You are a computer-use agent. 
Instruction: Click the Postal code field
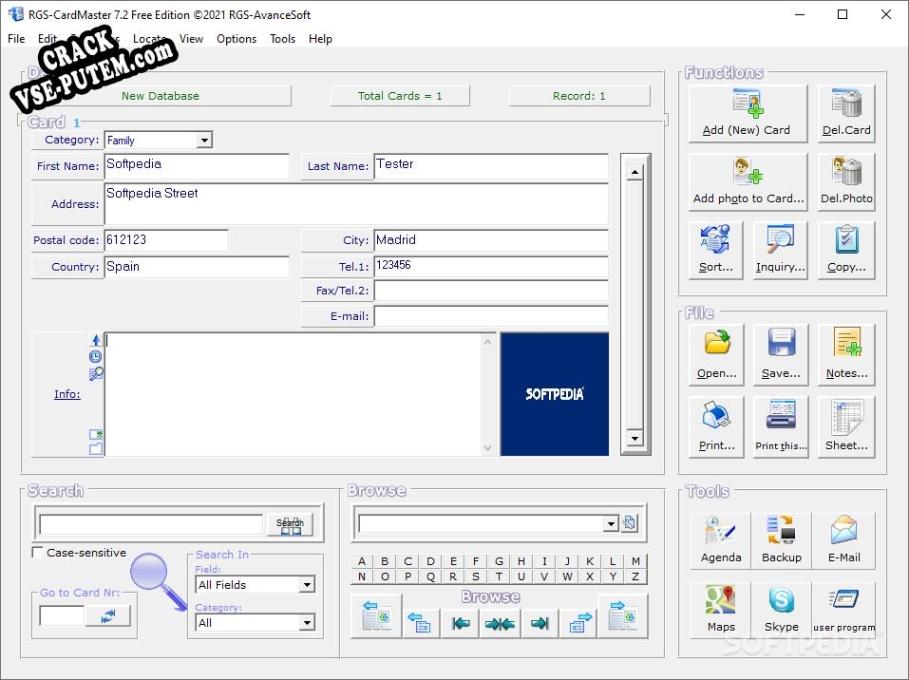click(x=166, y=240)
